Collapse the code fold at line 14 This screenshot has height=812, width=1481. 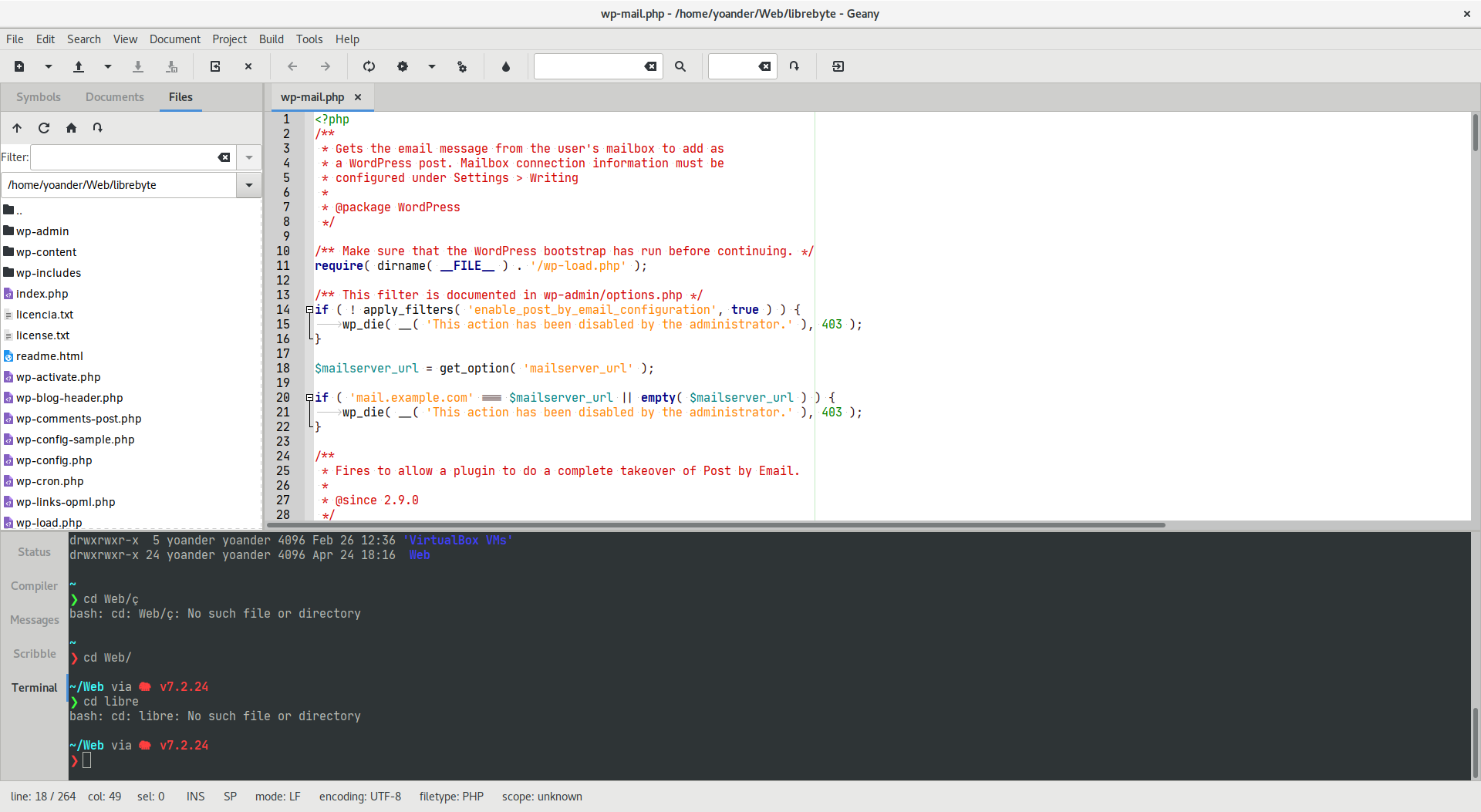click(x=309, y=310)
